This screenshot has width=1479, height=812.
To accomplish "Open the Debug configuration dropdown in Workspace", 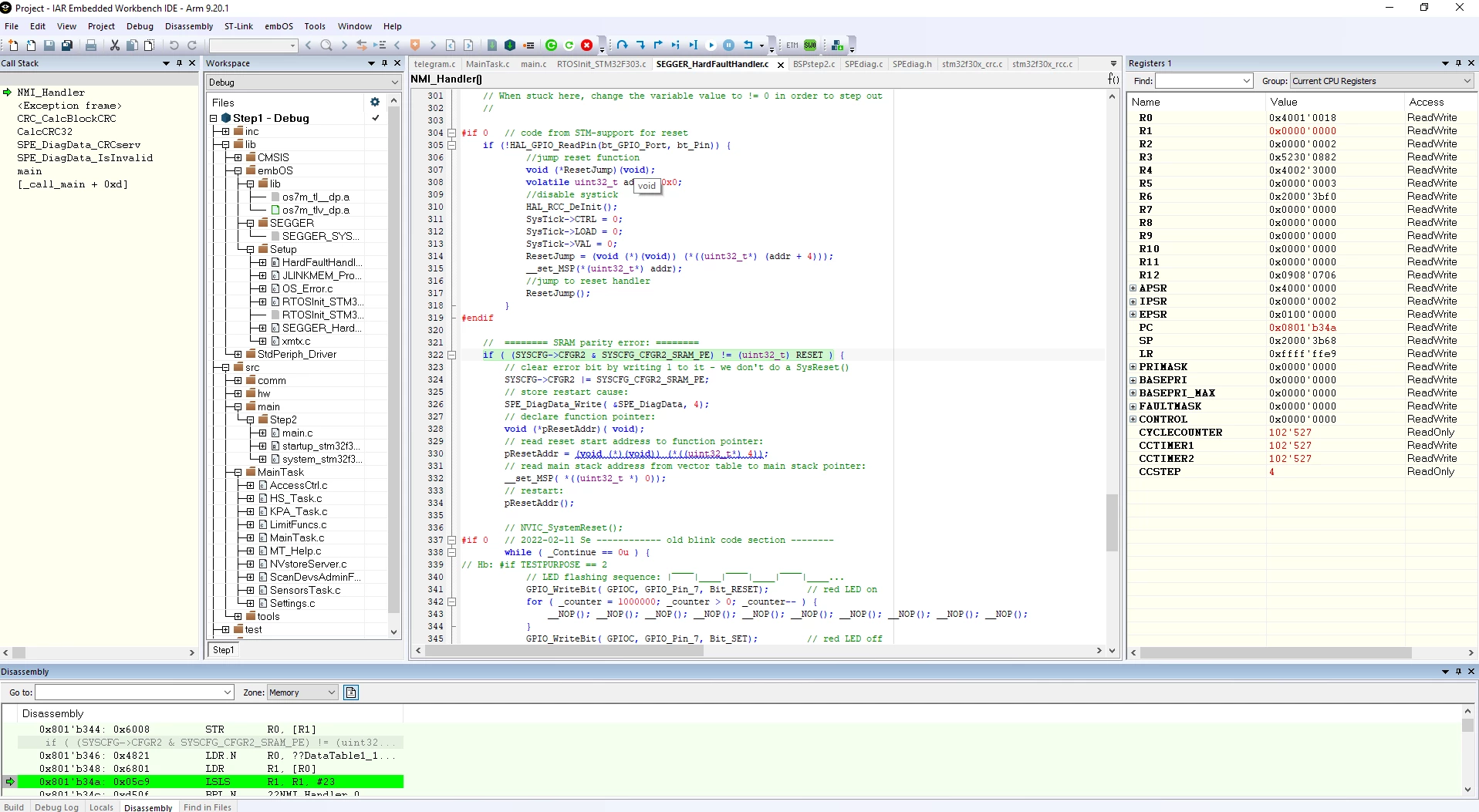I will [x=304, y=83].
